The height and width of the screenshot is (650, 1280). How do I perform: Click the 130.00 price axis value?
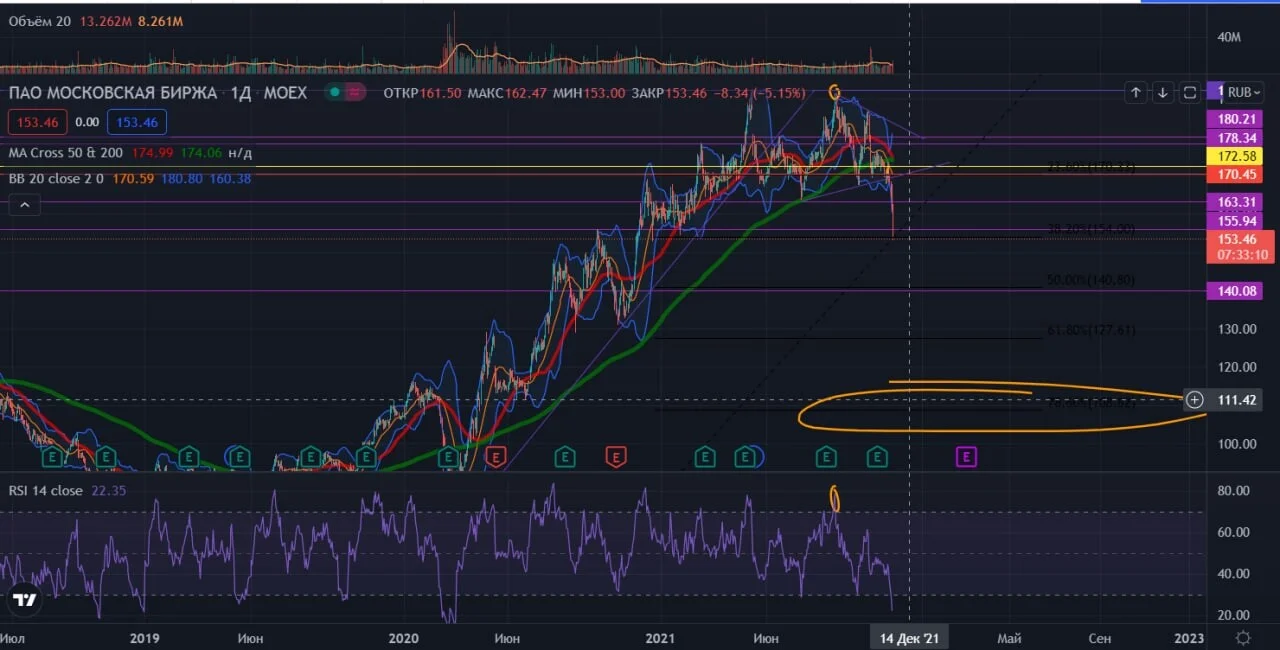[x=1238, y=329]
